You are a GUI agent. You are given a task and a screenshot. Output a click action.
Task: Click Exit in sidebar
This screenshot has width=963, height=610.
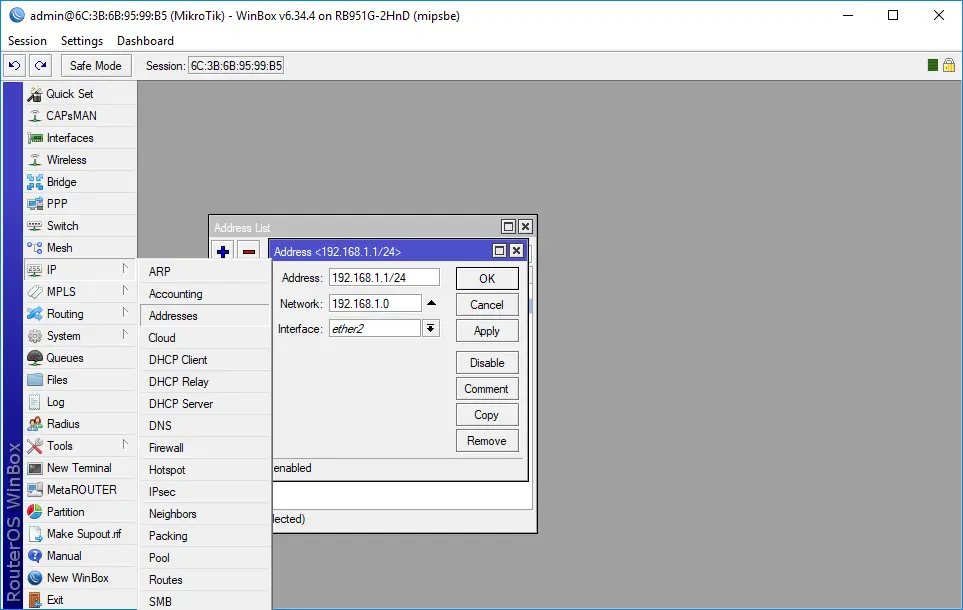[x=80, y=600]
